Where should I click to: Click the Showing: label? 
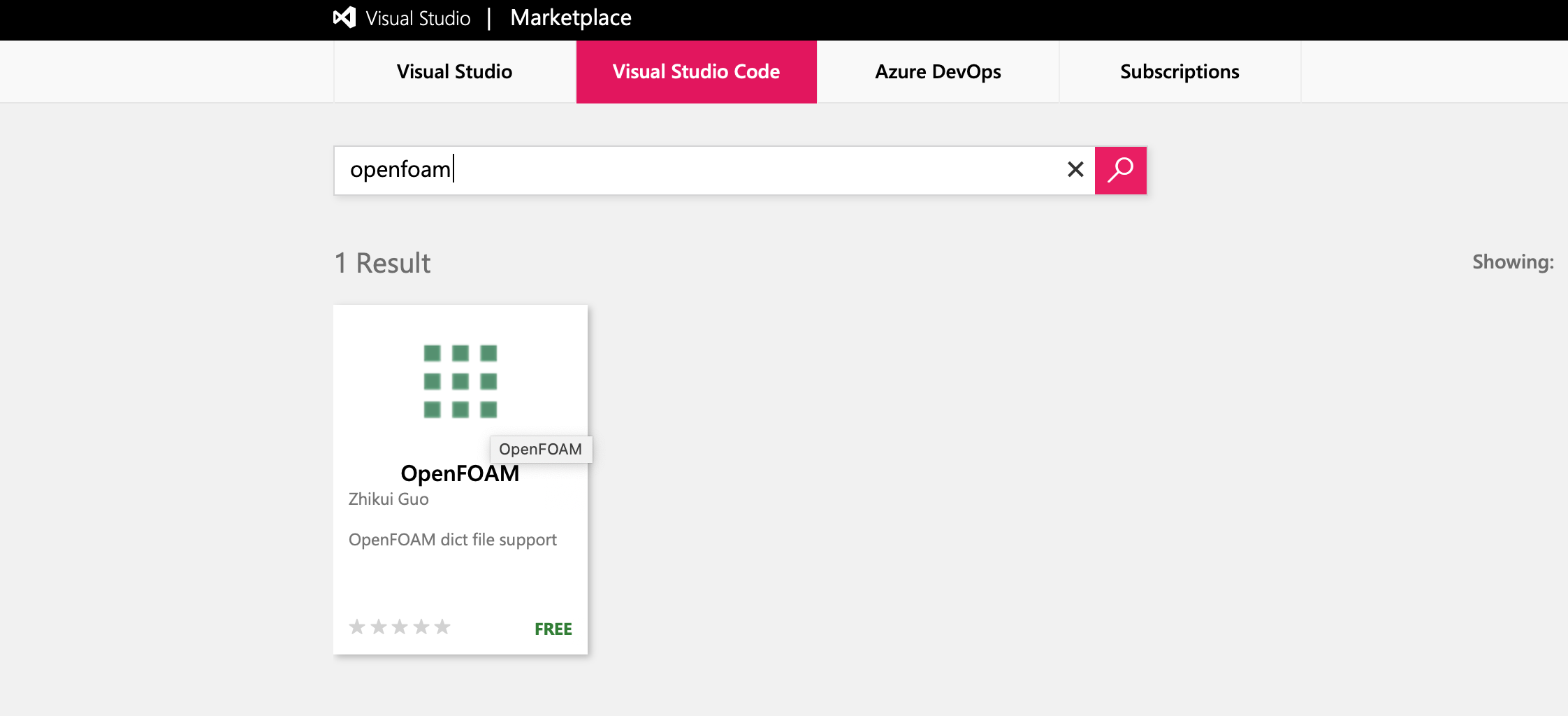coord(1513,262)
